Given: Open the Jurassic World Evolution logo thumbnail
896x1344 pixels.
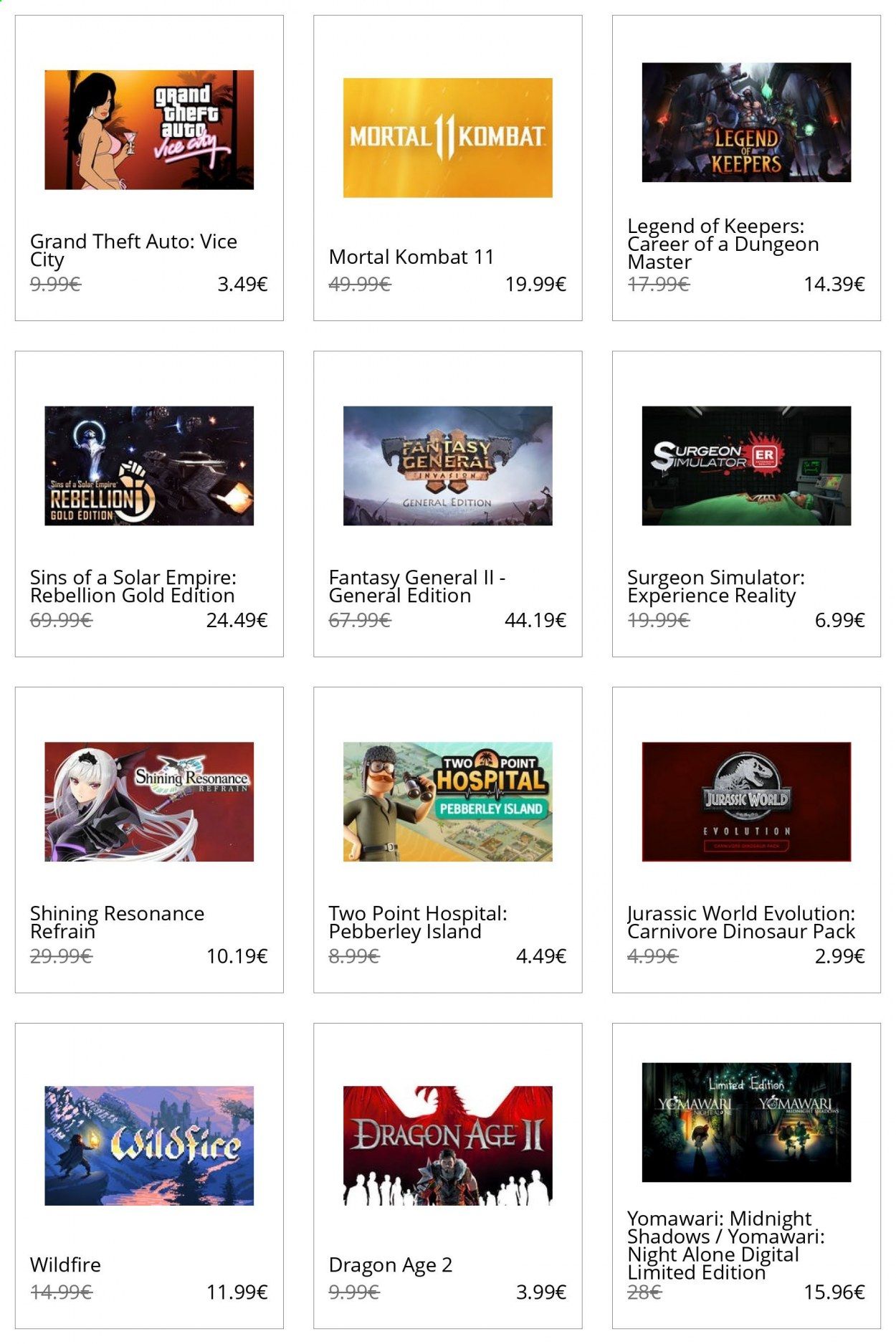Looking at the screenshot, I should click(746, 801).
